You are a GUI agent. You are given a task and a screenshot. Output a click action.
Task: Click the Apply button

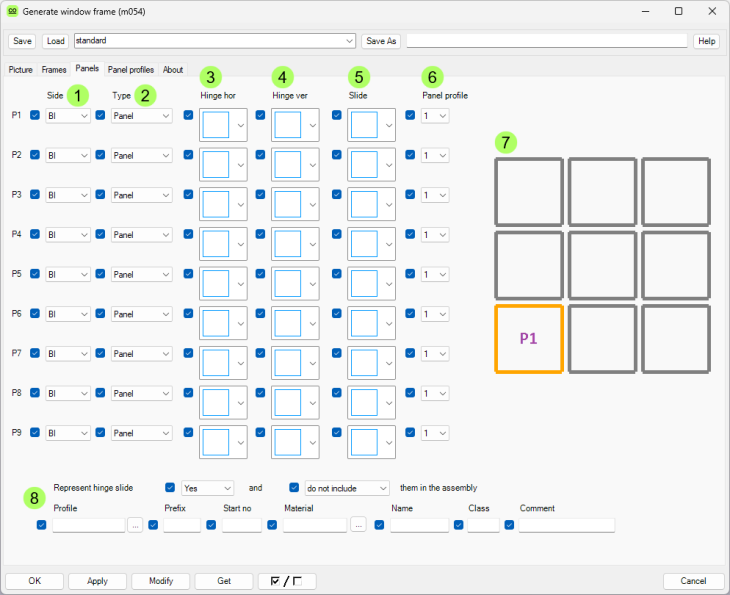[97, 581]
